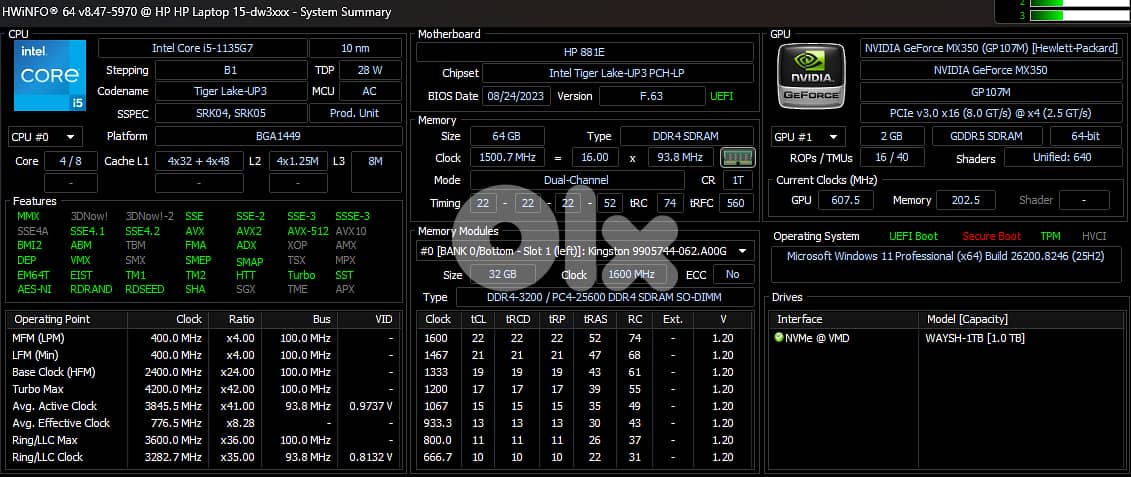Click the 4x1.25M L2 cache field
The image size is (1131, 477).
coord(299,161)
